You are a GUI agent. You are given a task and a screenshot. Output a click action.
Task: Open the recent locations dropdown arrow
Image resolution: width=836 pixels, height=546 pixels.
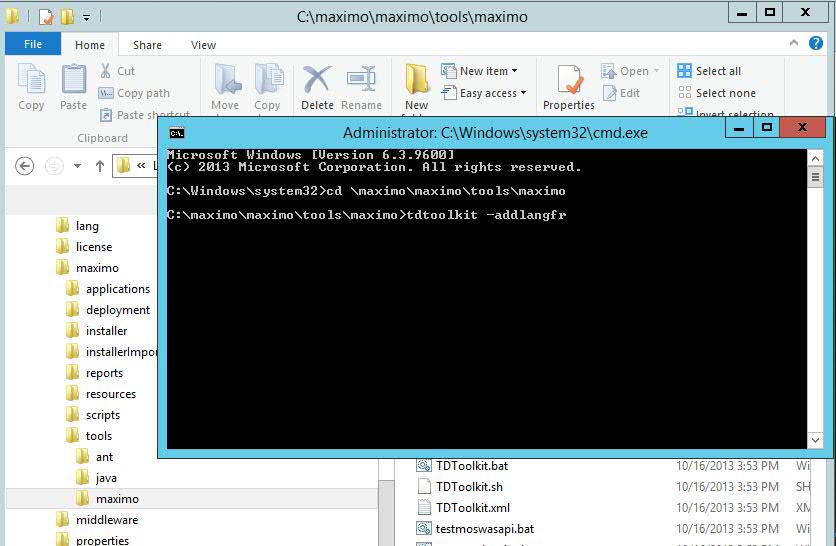coord(77,166)
